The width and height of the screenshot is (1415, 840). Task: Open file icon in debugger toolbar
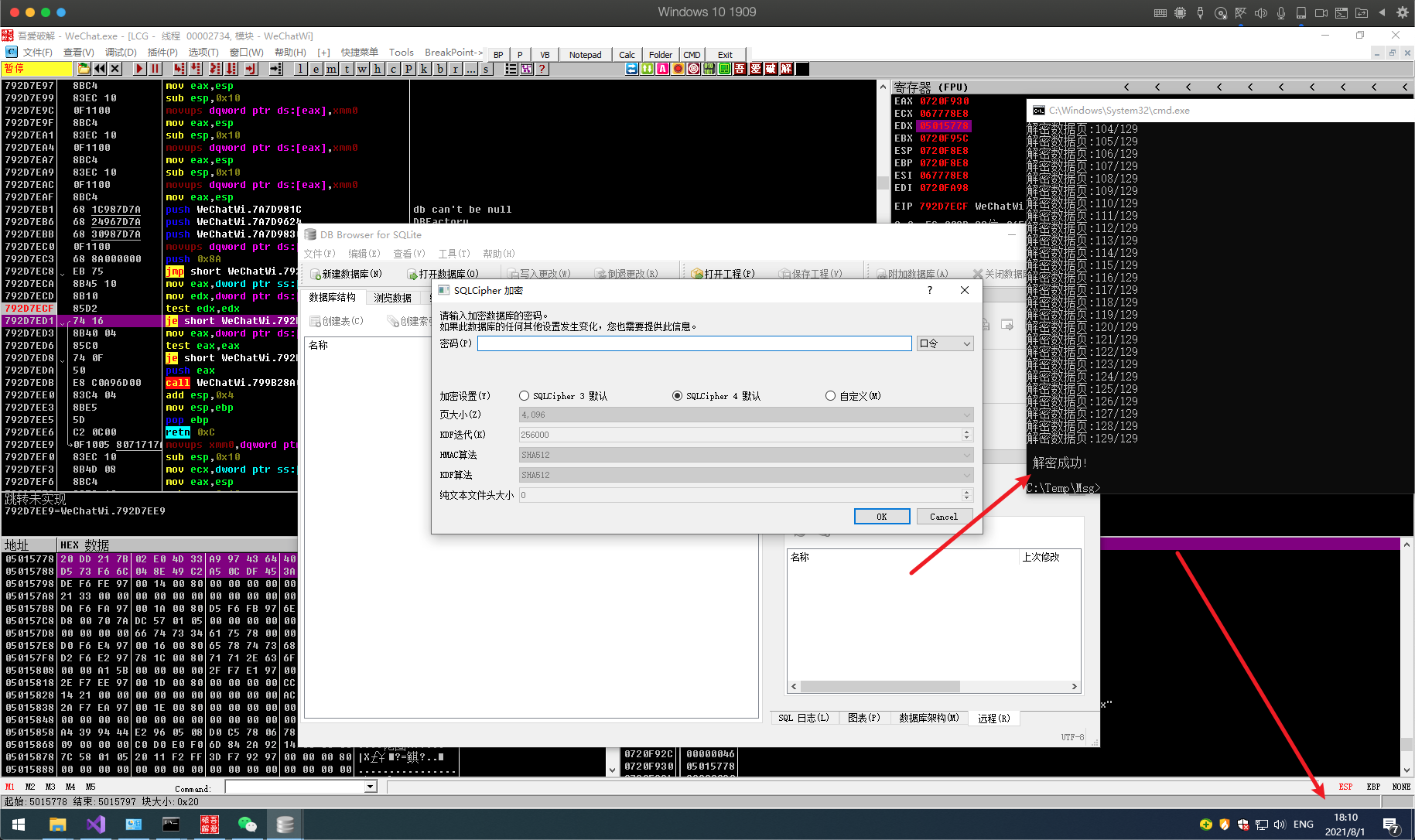(x=84, y=69)
